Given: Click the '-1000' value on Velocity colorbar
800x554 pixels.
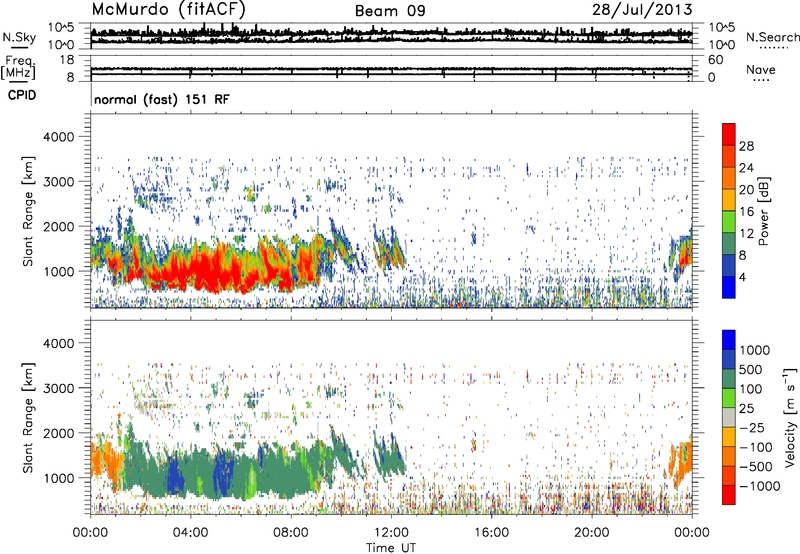Looking at the screenshot, I should (x=759, y=486).
